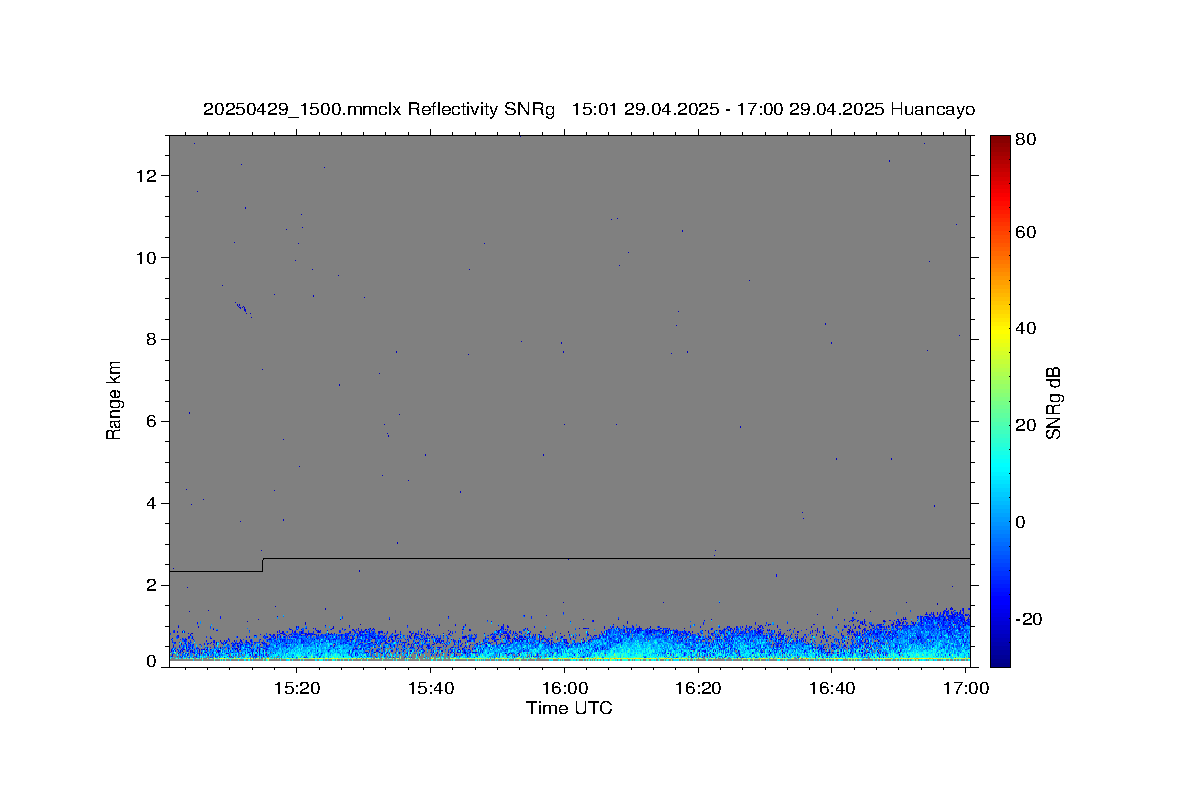Click the 16:00 time tick label

point(565,688)
